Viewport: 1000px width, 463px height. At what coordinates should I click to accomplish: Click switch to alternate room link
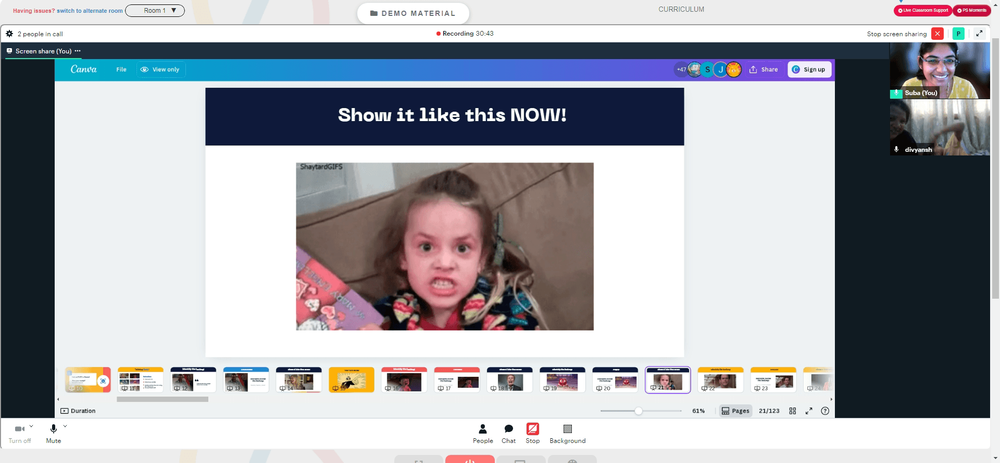click(x=89, y=11)
